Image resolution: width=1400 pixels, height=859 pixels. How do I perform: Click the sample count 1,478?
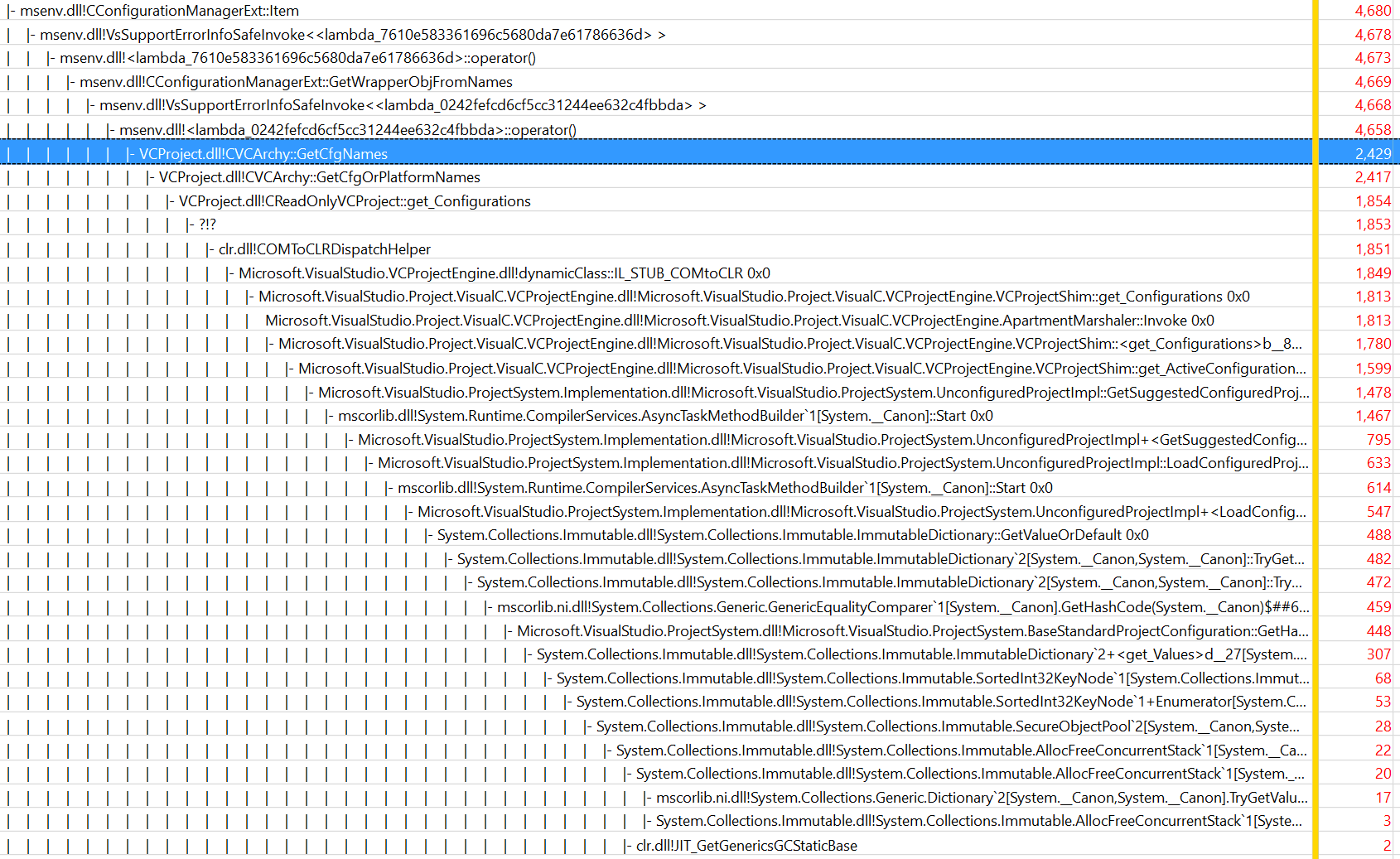(x=1373, y=393)
